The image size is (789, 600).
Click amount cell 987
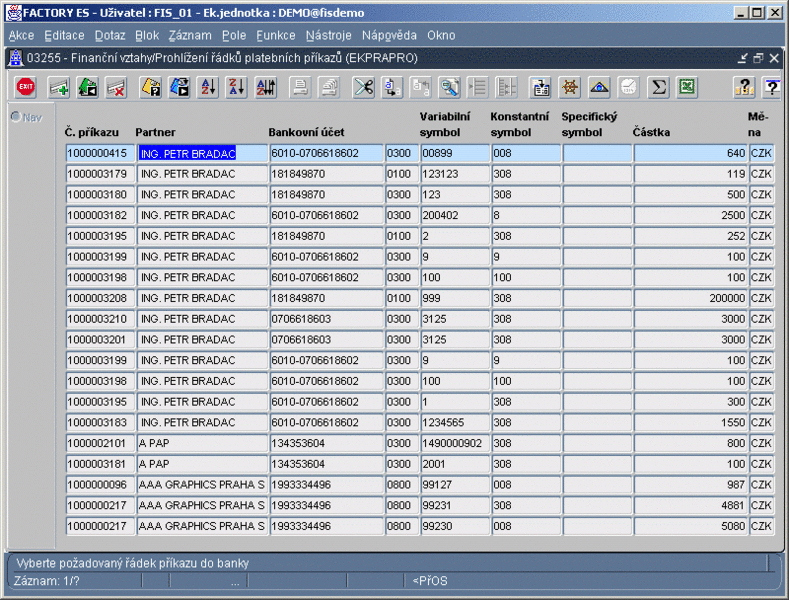[x=690, y=484]
